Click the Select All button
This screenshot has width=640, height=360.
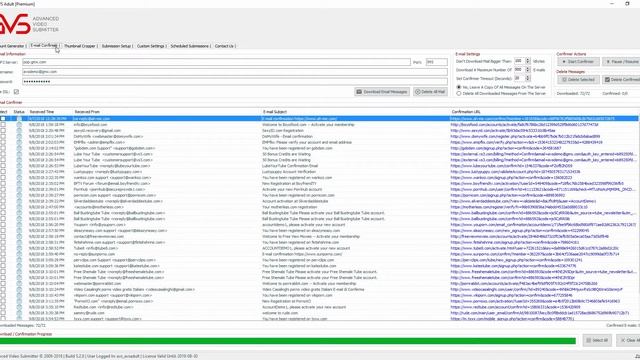tap(597, 340)
